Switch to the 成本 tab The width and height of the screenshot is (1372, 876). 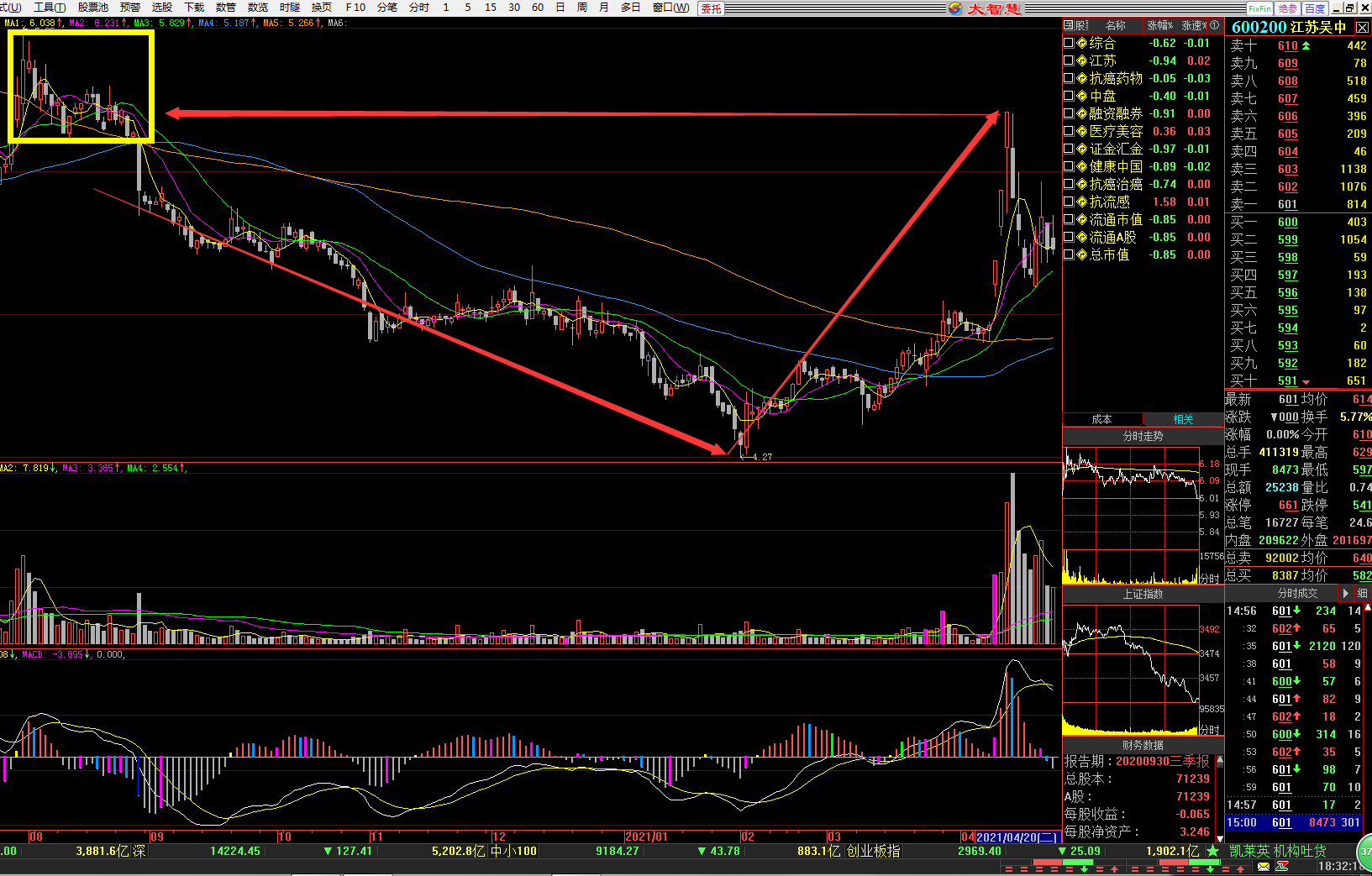(x=1102, y=419)
